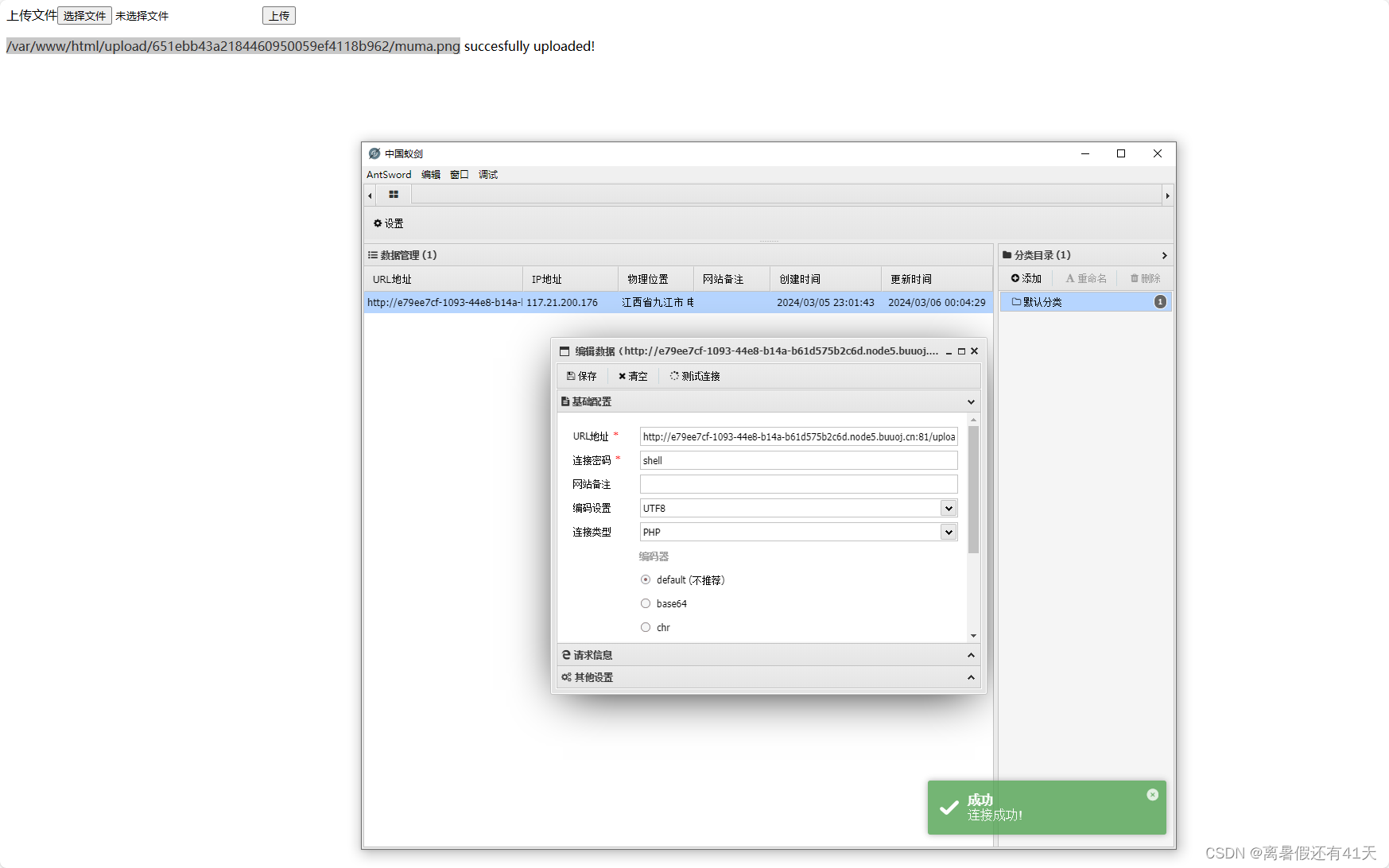Open the 设置 gear settings
This screenshot has width=1389, height=868.
coord(389,223)
